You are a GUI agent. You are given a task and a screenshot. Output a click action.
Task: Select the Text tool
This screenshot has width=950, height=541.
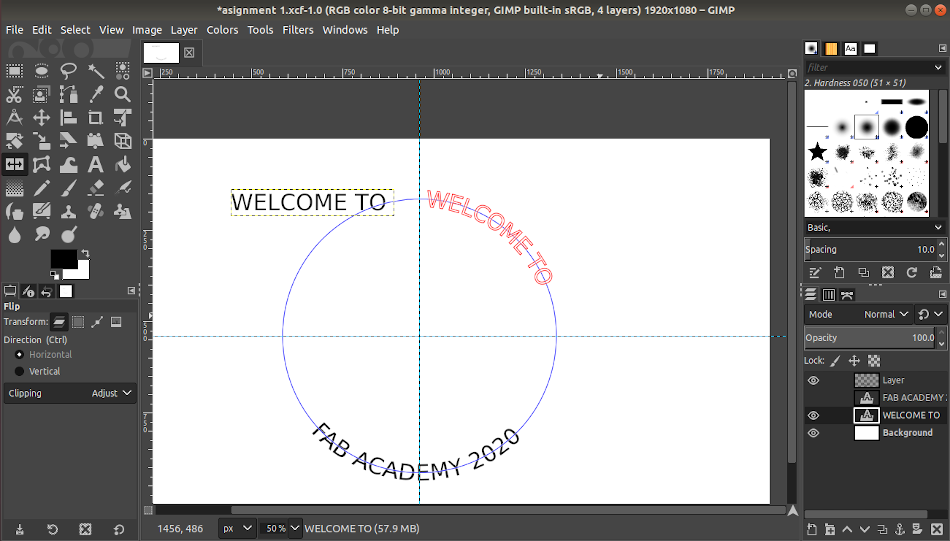[x=96, y=165]
